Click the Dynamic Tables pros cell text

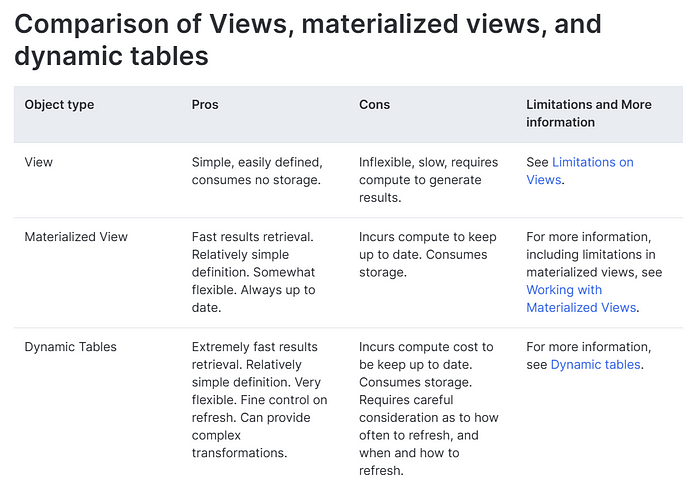tap(259, 400)
